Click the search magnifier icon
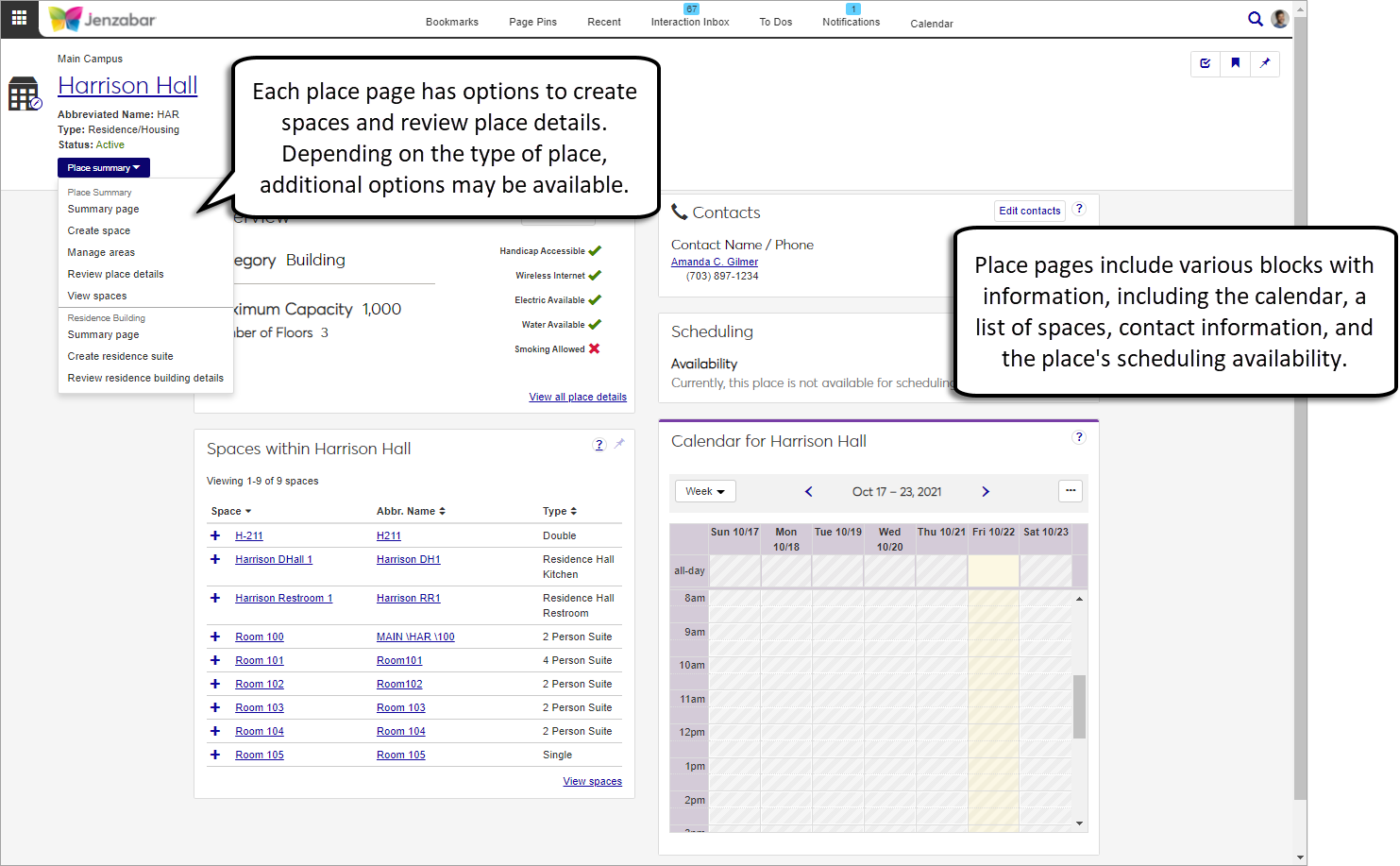Viewport: 1400px width, 866px height. 1255,19
